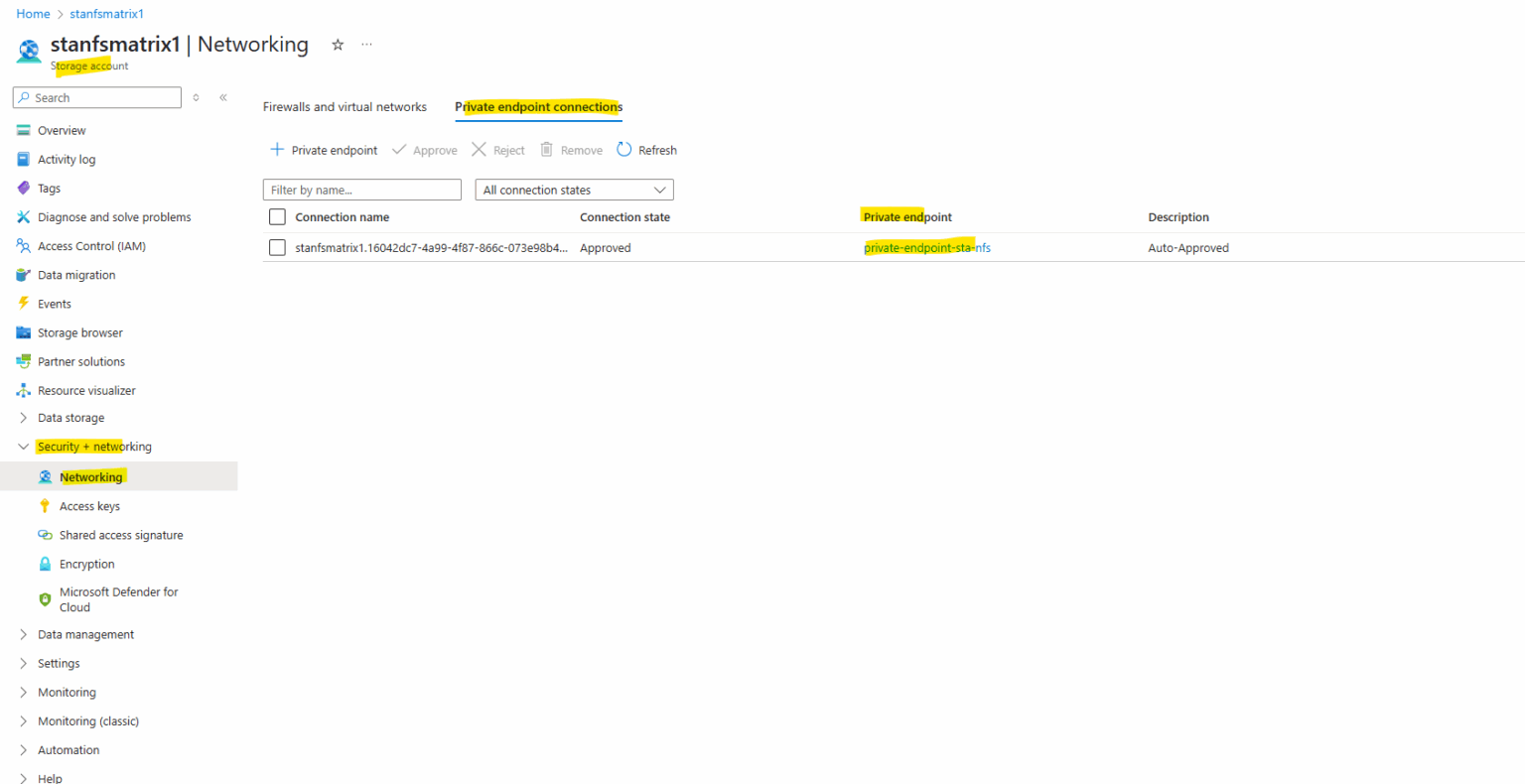
Task: Refresh the private endpoint connections list
Action: [x=646, y=149]
